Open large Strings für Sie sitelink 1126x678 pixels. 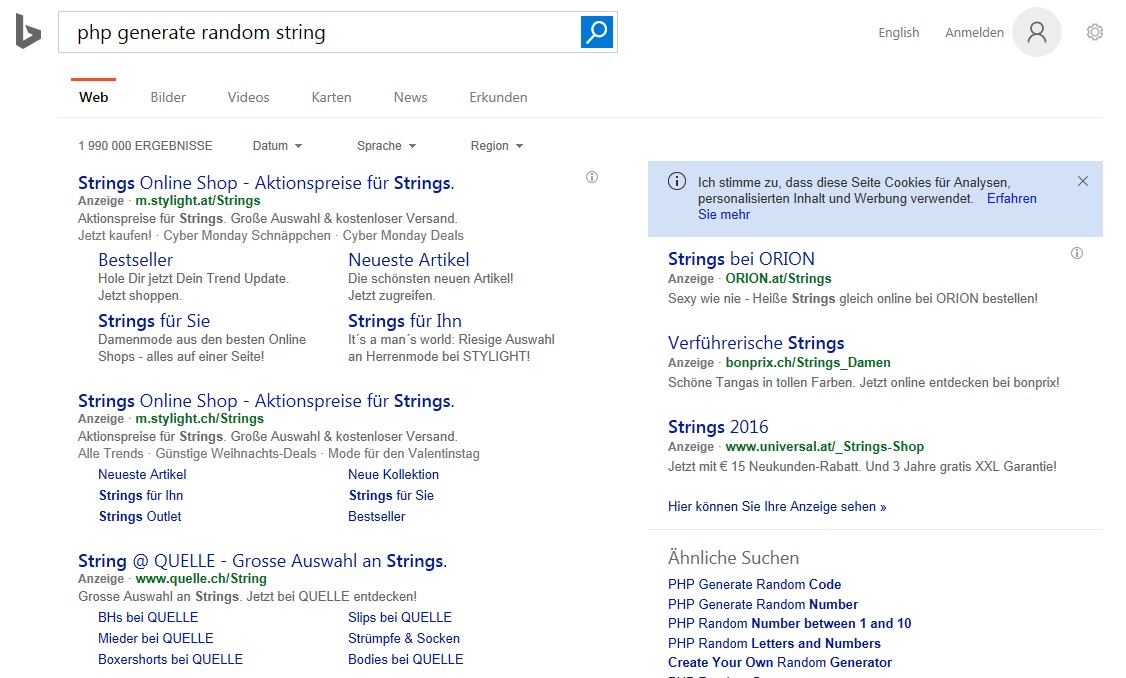[x=154, y=320]
